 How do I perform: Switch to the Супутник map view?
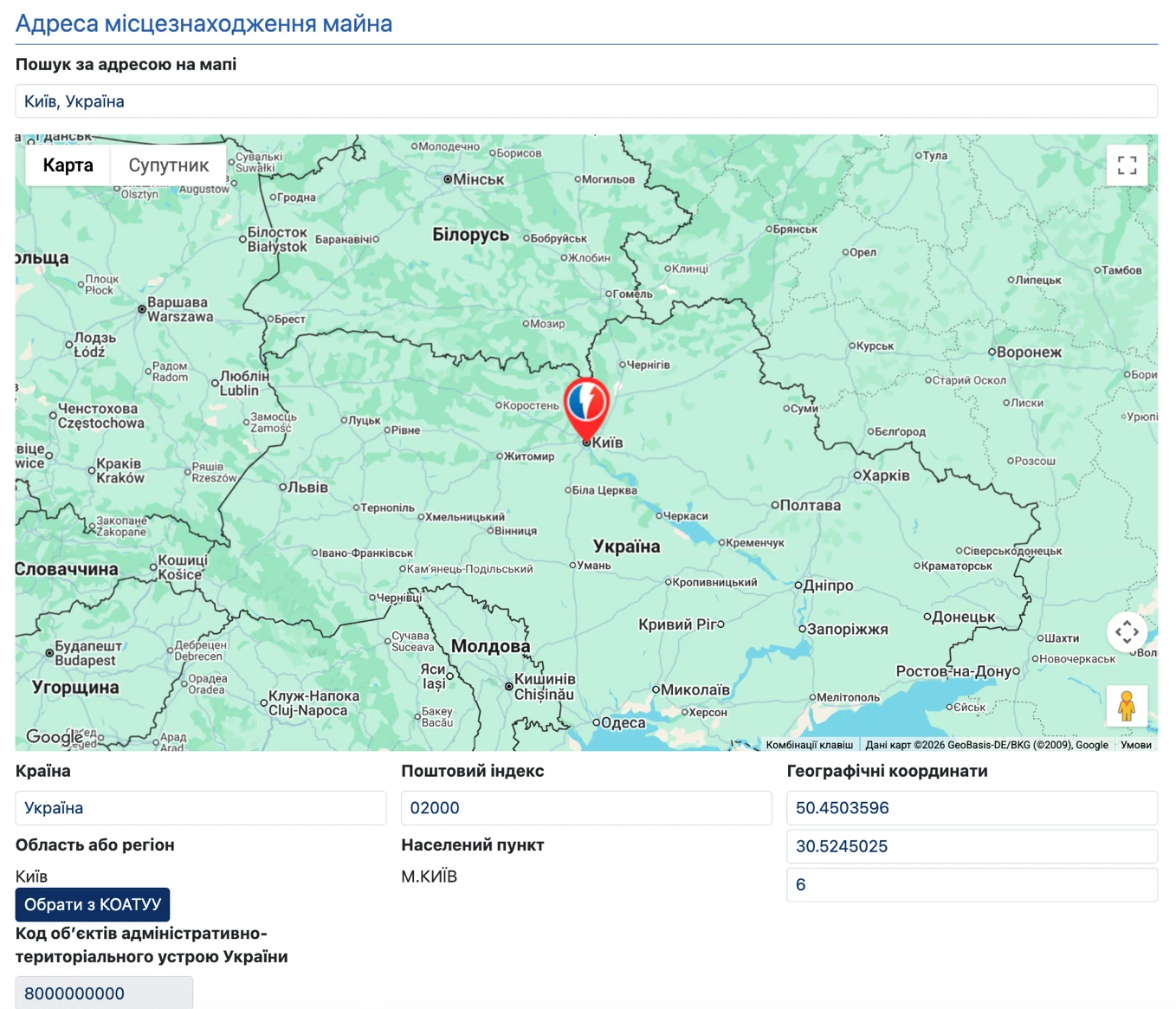pyautogui.click(x=168, y=165)
